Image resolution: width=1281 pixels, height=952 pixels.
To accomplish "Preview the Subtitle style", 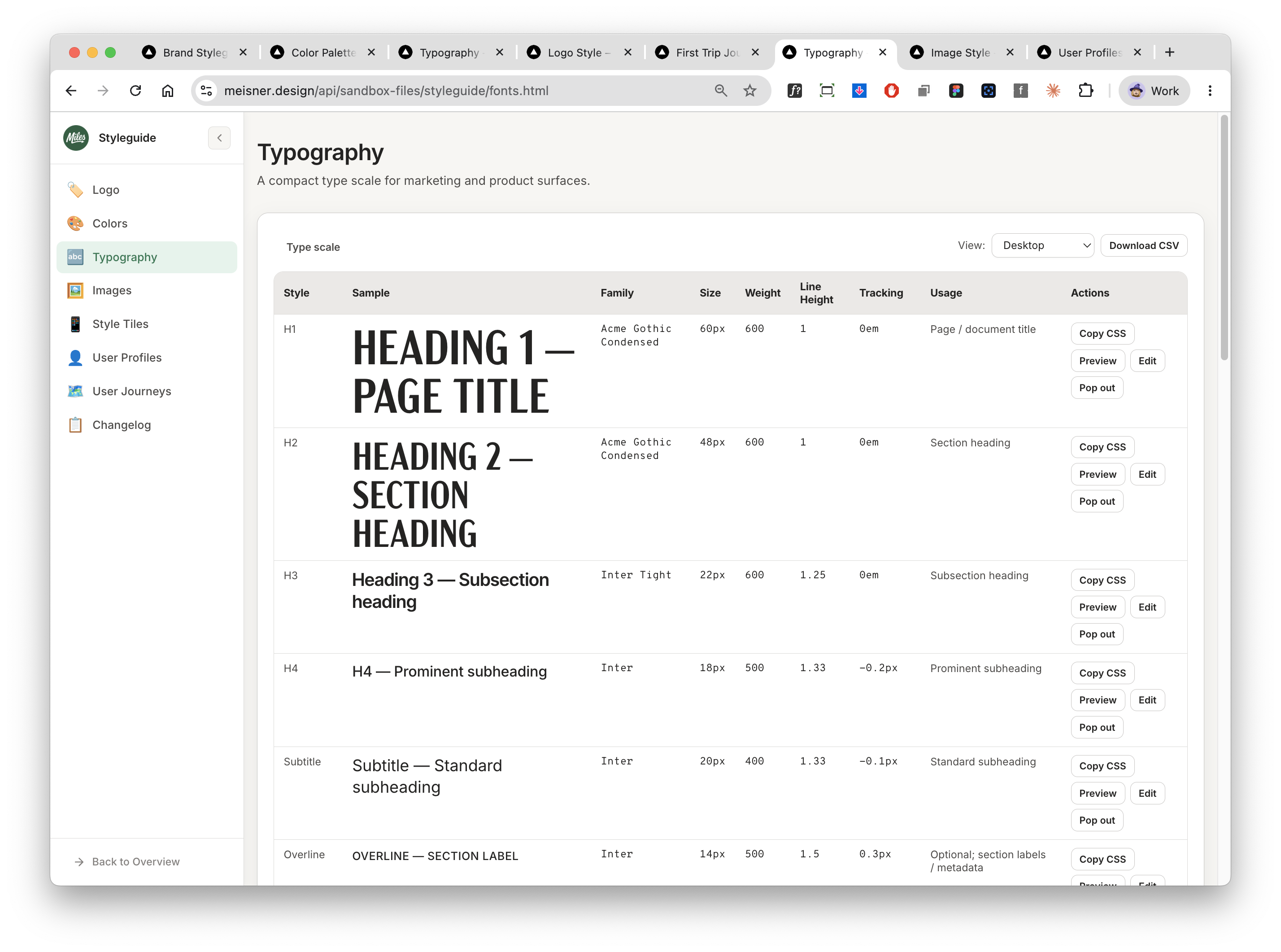I will pyautogui.click(x=1097, y=794).
